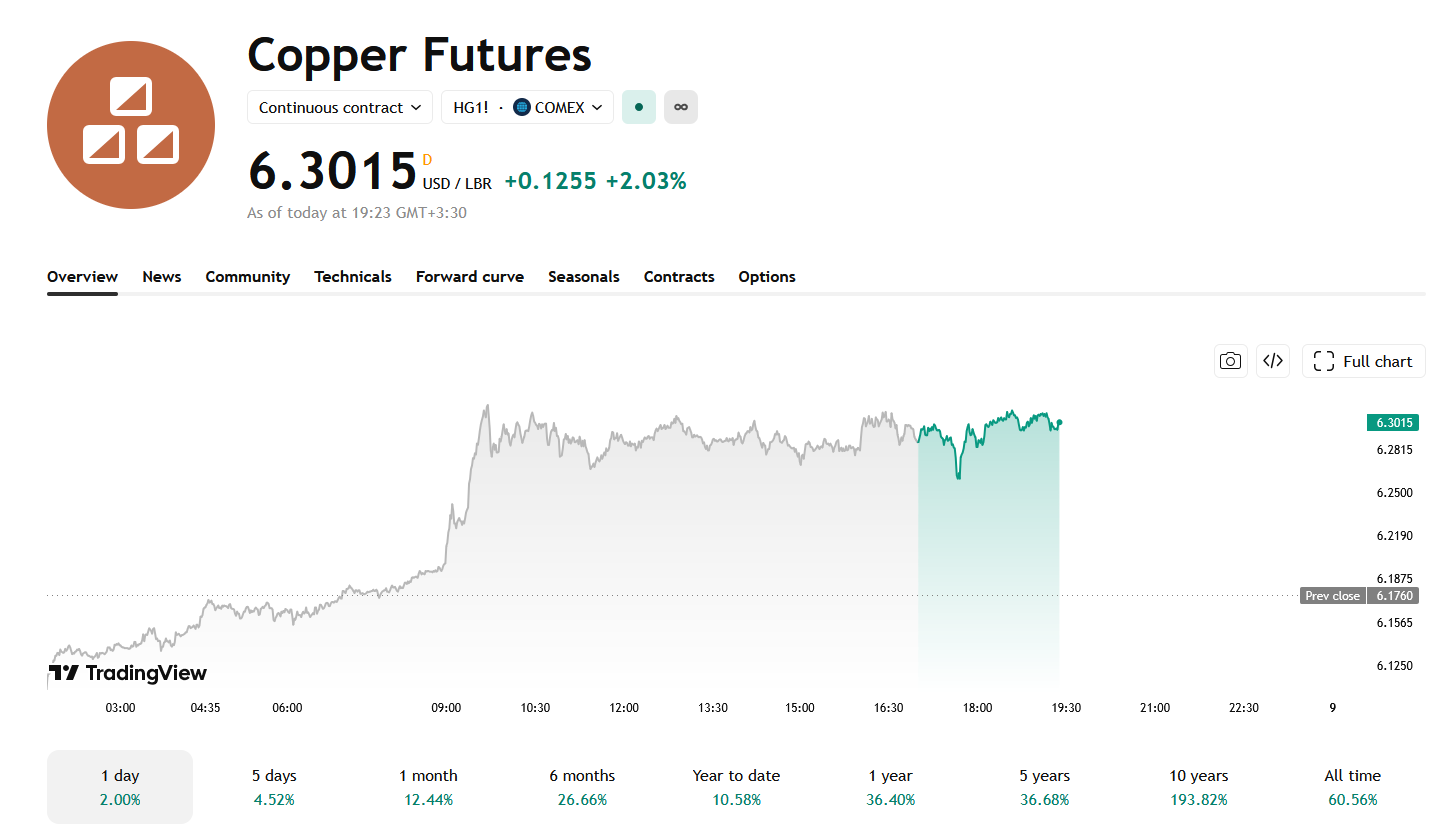This screenshot has width=1442, height=837.
Task: Select the All time range
Action: pos(1352,787)
